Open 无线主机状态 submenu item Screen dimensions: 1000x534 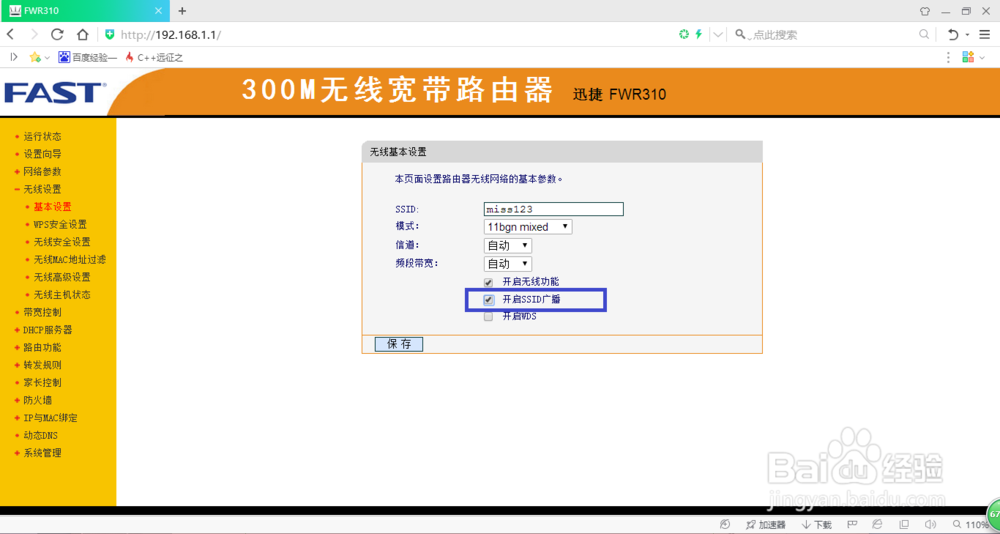(62, 295)
